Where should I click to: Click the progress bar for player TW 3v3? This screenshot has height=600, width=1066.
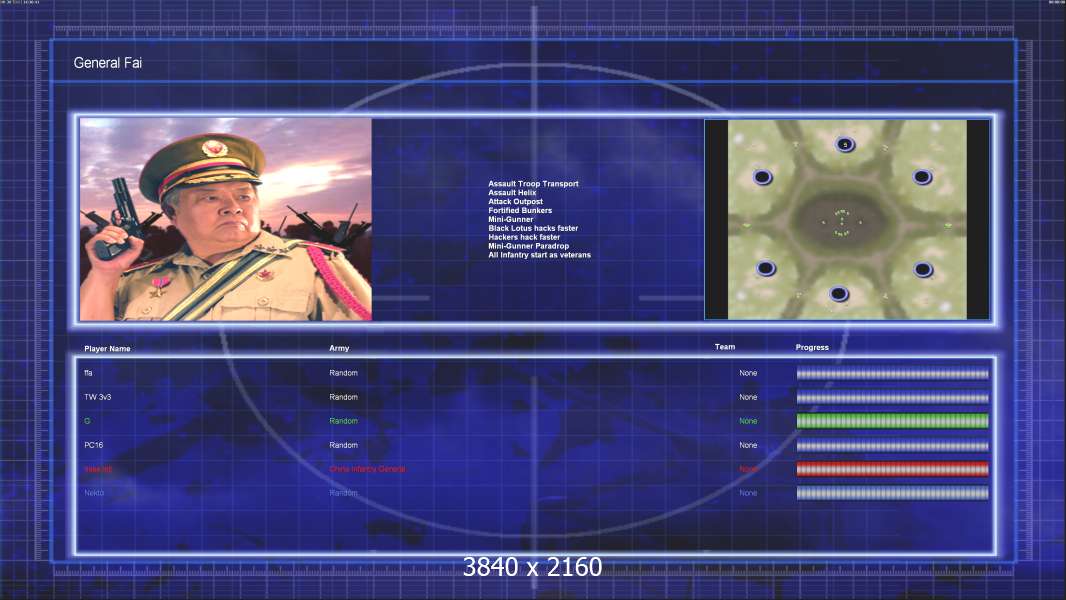pos(893,398)
